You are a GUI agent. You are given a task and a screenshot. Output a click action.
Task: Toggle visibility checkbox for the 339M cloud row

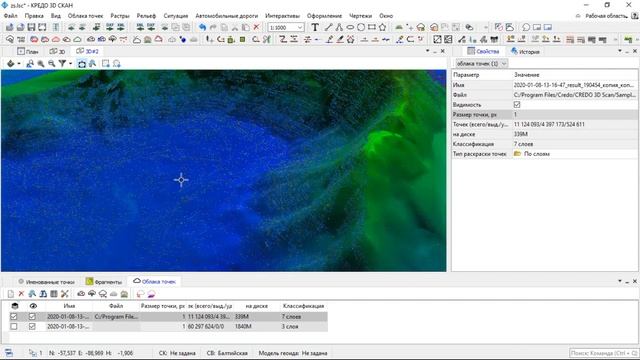32,316
